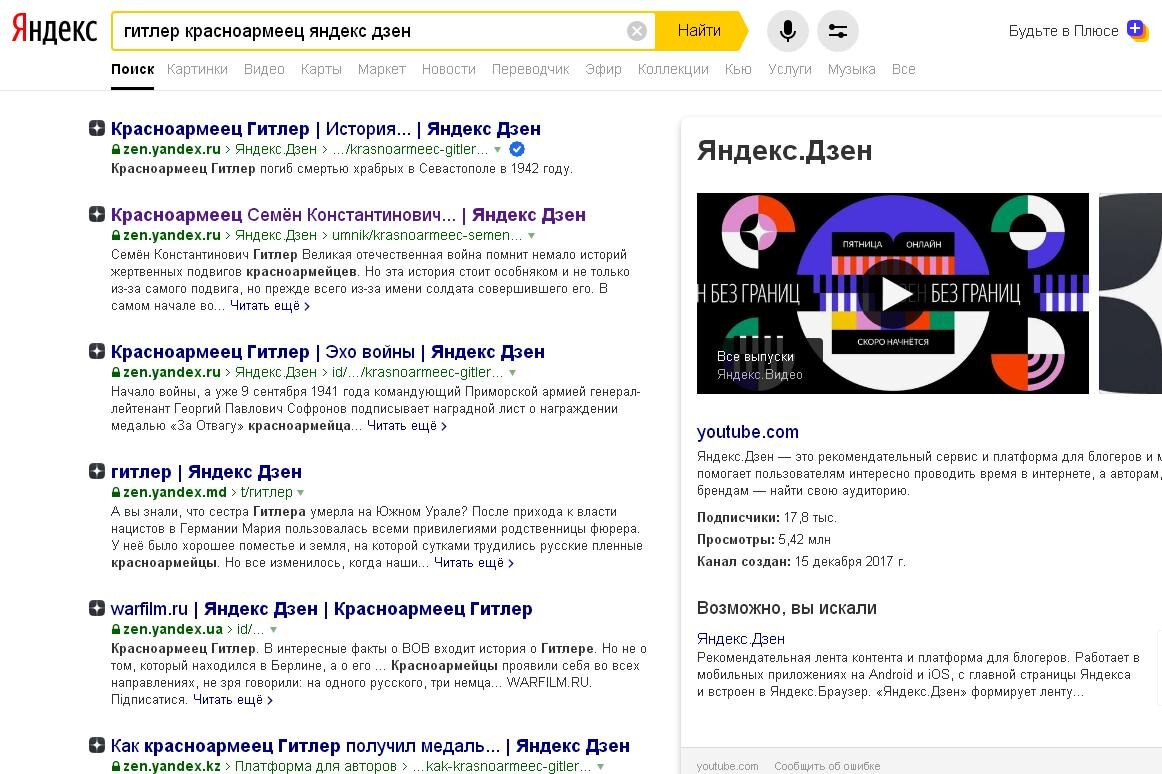Select the Поиск tab

tap(133, 69)
